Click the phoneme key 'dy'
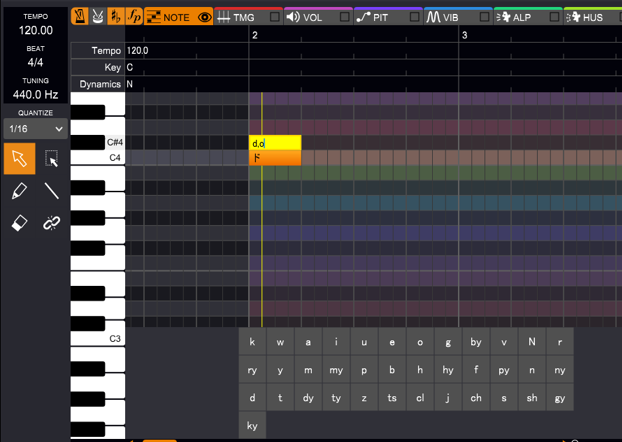The width and height of the screenshot is (622, 442). point(308,398)
